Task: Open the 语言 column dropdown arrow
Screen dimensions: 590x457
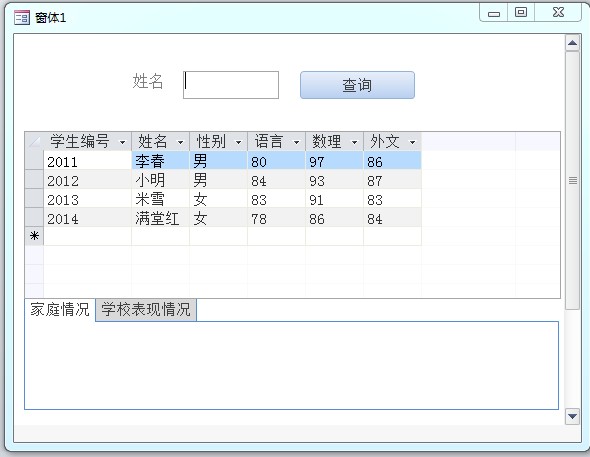Action: click(297, 142)
